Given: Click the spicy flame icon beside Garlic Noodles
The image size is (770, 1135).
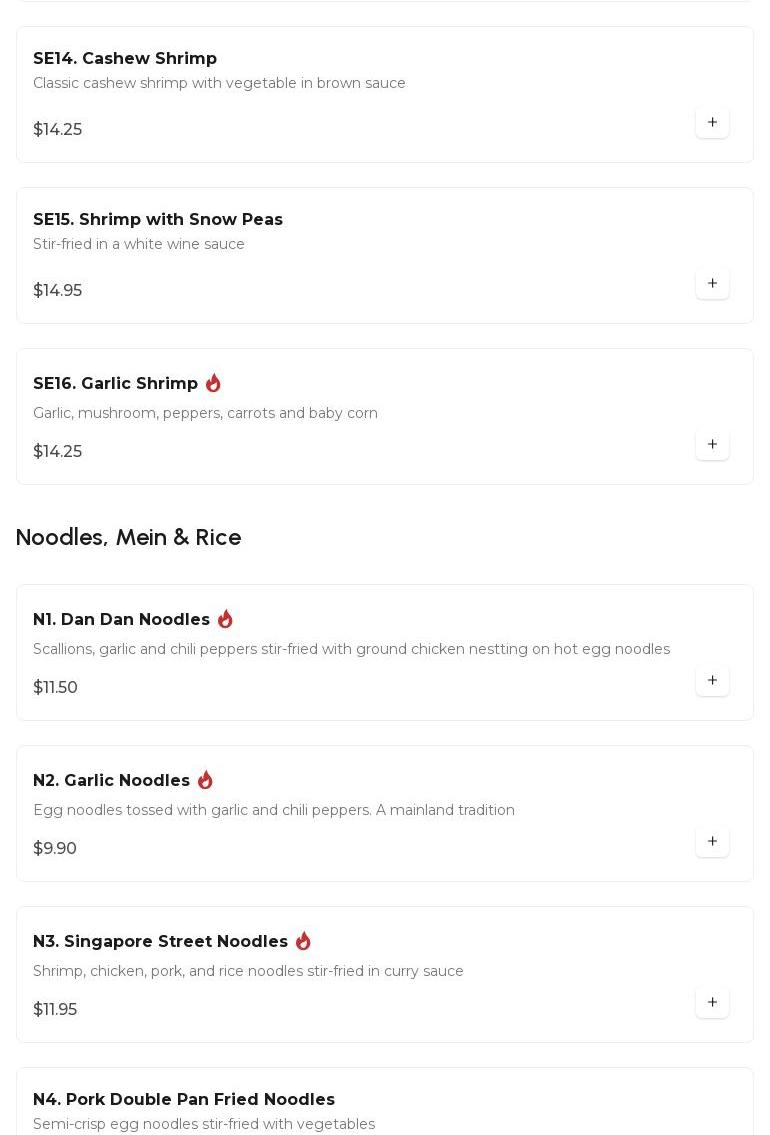Looking at the screenshot, I should click(x=205, y=780).
